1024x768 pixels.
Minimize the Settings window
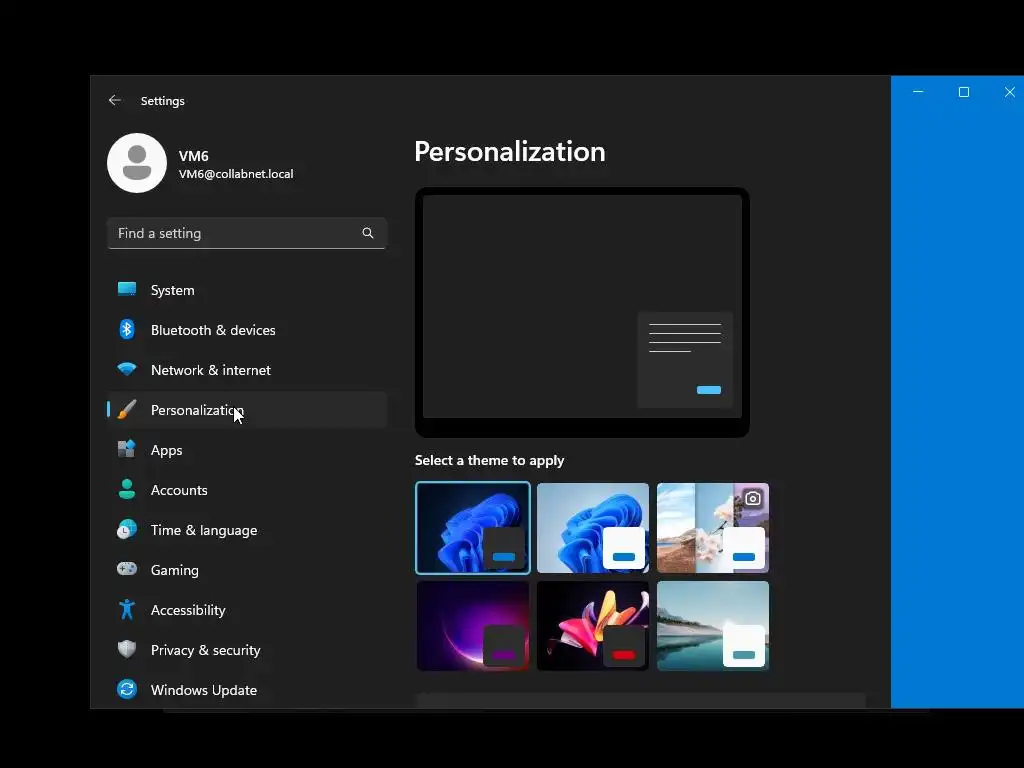(918, 92)
